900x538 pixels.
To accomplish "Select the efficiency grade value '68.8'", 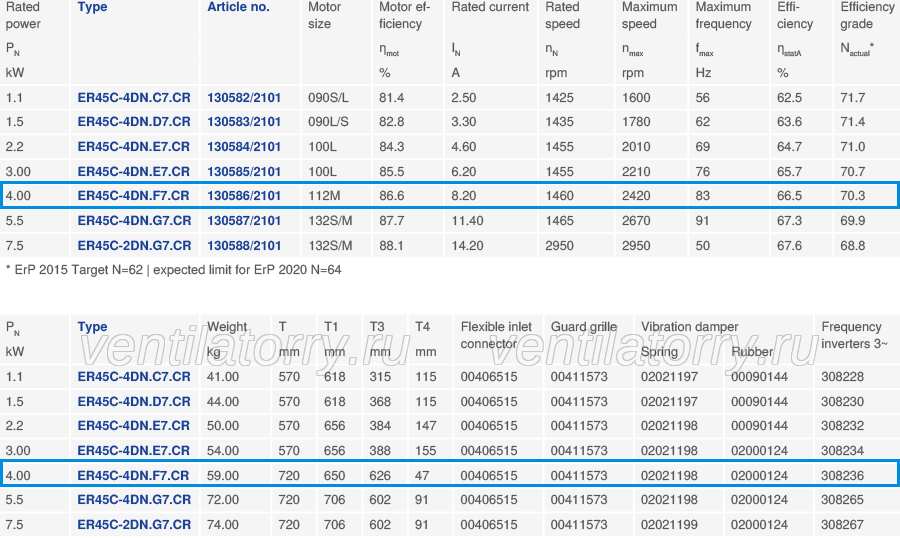I will pos(852,246).
